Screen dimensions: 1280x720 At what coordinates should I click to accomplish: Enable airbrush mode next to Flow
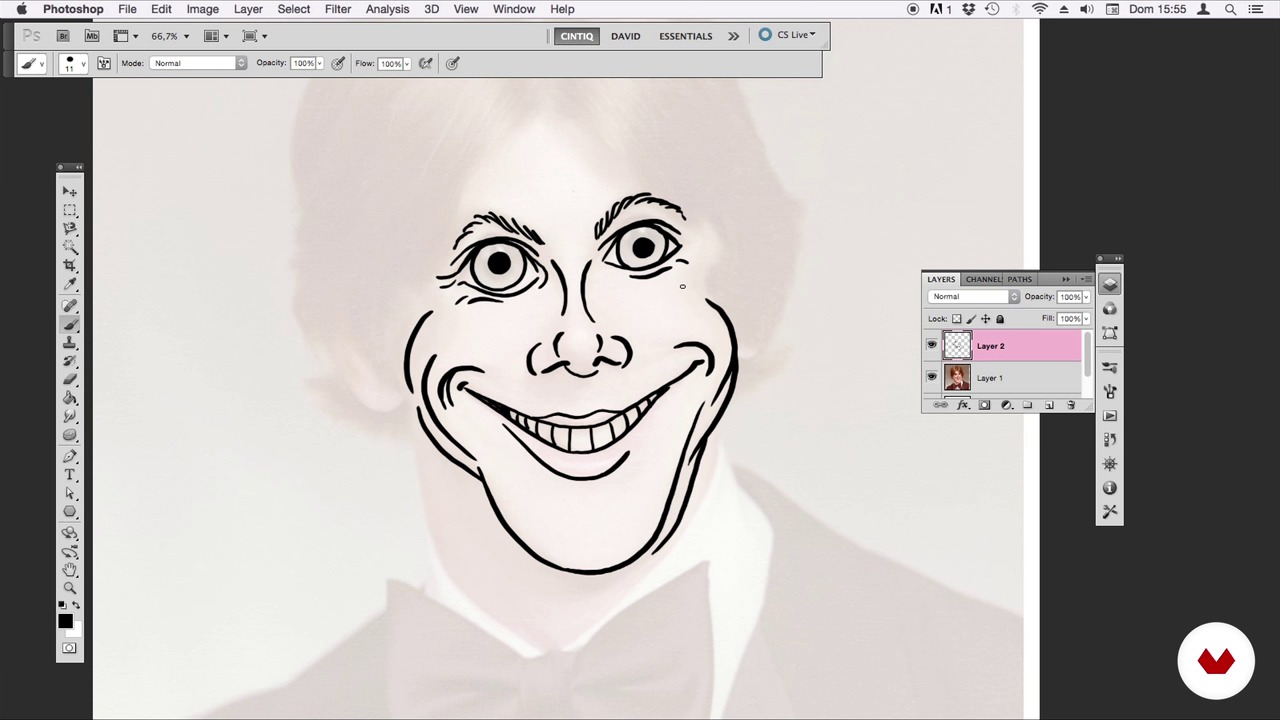tap(425, 63)
